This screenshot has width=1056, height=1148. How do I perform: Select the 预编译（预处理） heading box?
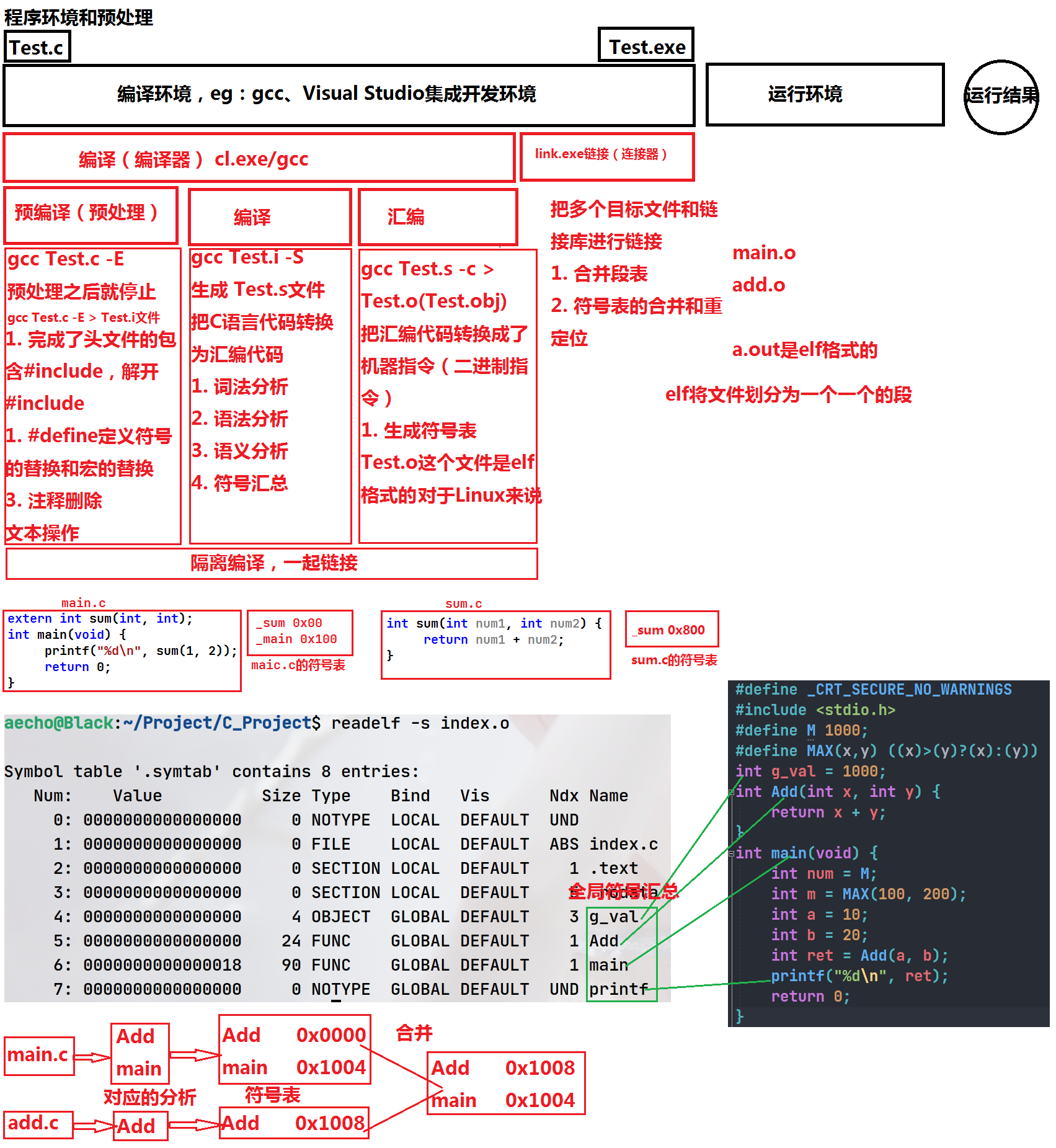91,215
